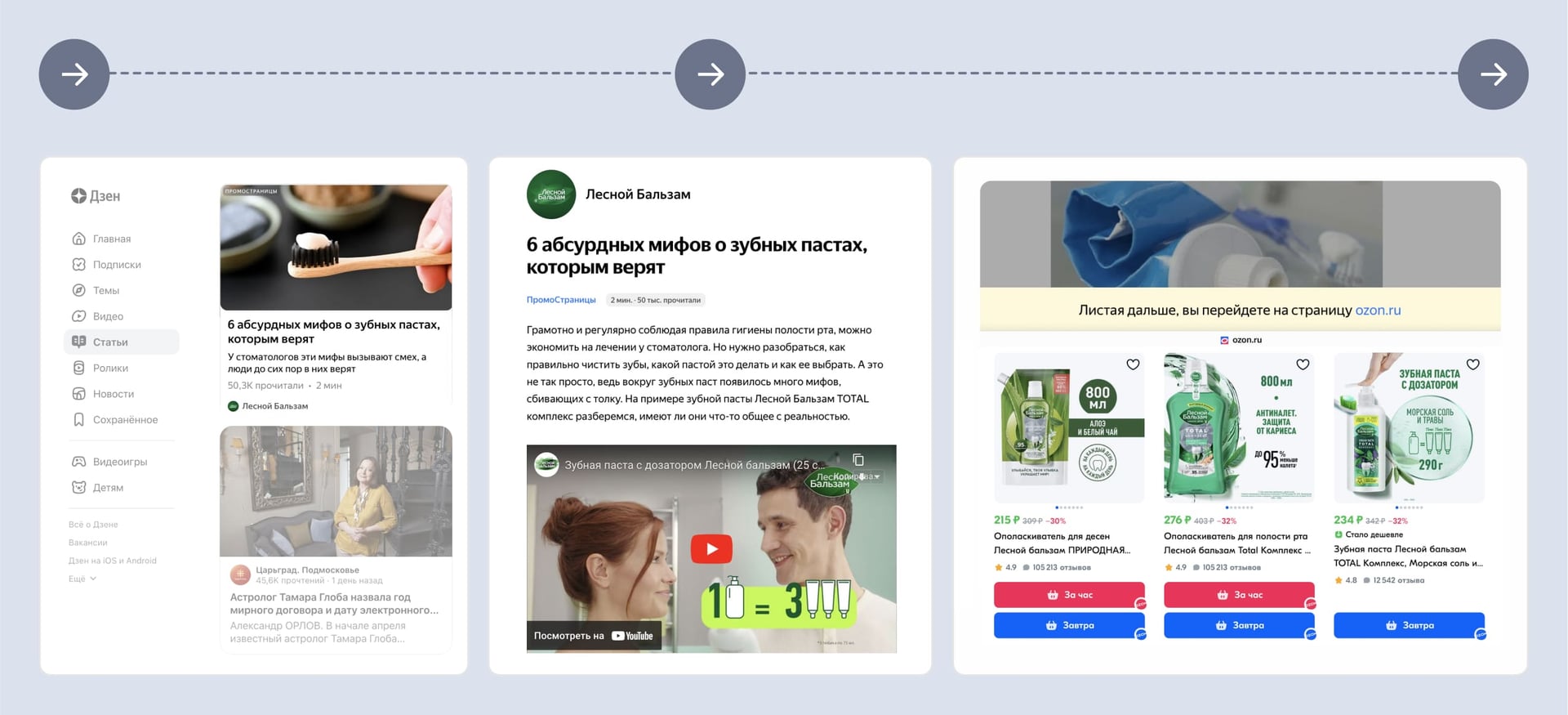Click Посмотреть на YouTube button
Screen dimensions: 1568x715
pos(594,636)
